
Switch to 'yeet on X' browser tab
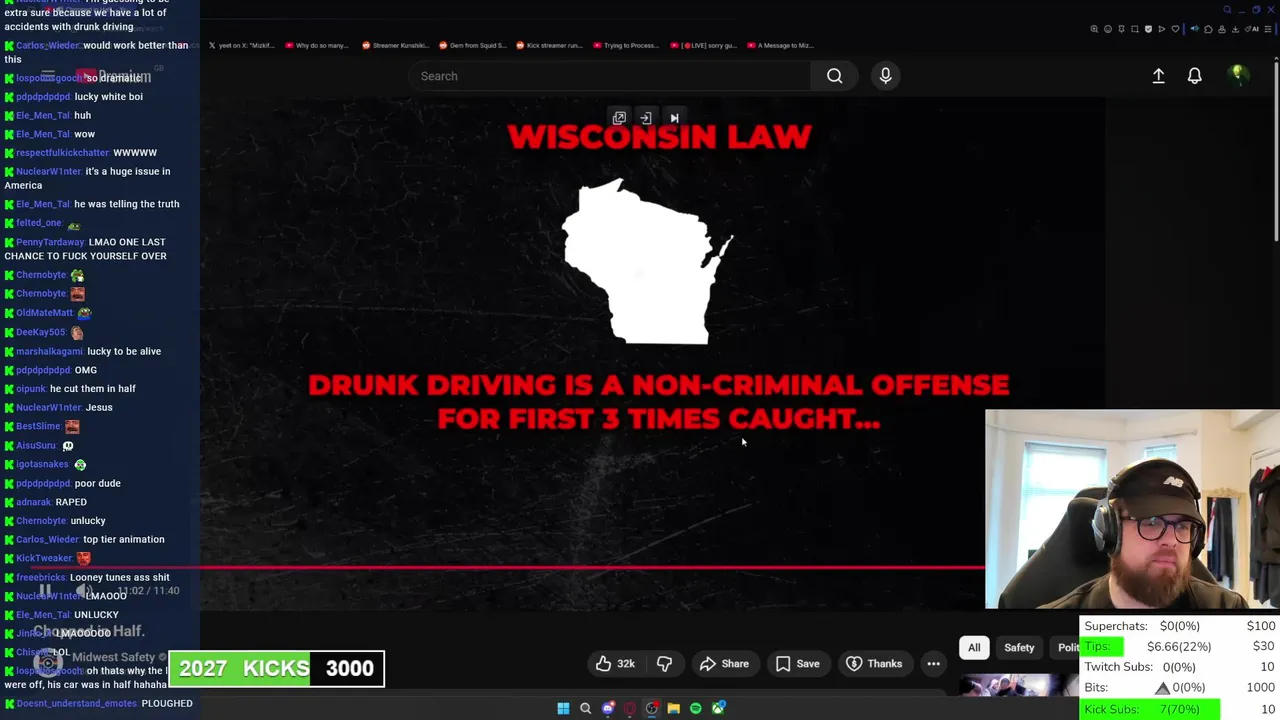click(241, 45)
